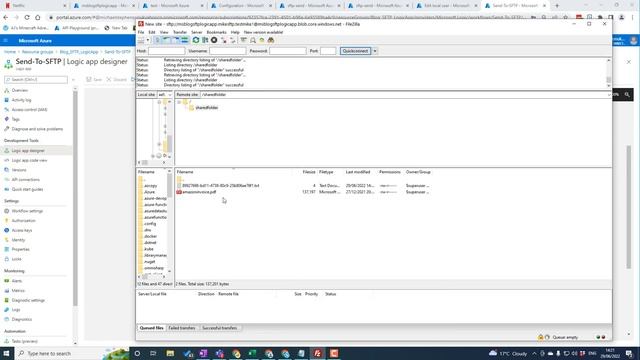Open FileZilla File menu
This screenshot has width=640, height=360.
(x=141, y=32)
